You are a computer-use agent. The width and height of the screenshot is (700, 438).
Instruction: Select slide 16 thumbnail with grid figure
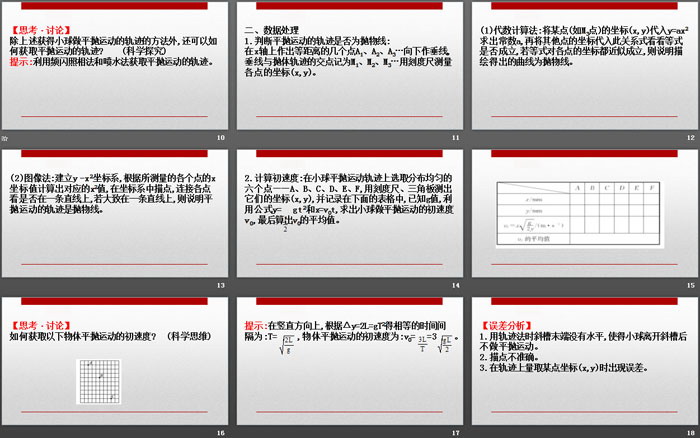(x=115, y=361)
